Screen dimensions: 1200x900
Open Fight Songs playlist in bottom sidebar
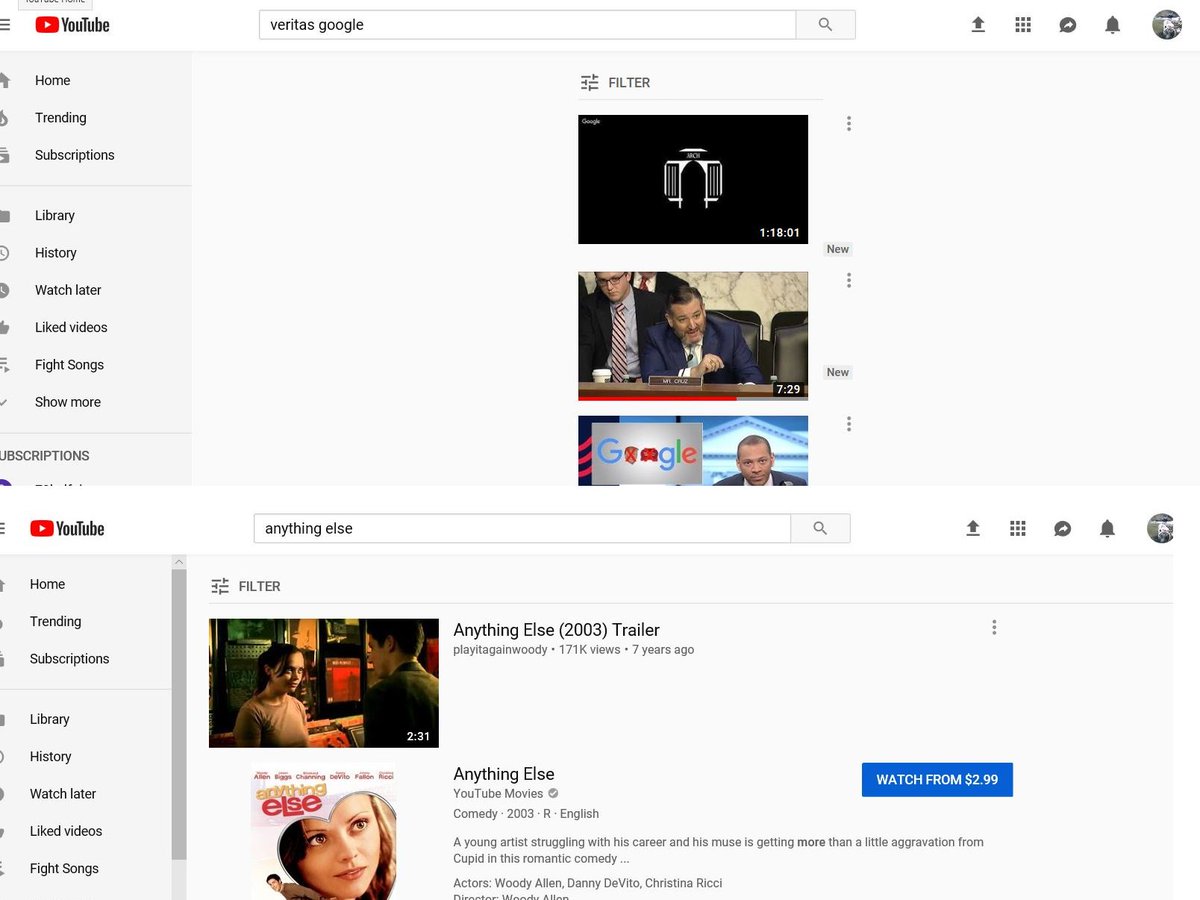click(64, 869)
